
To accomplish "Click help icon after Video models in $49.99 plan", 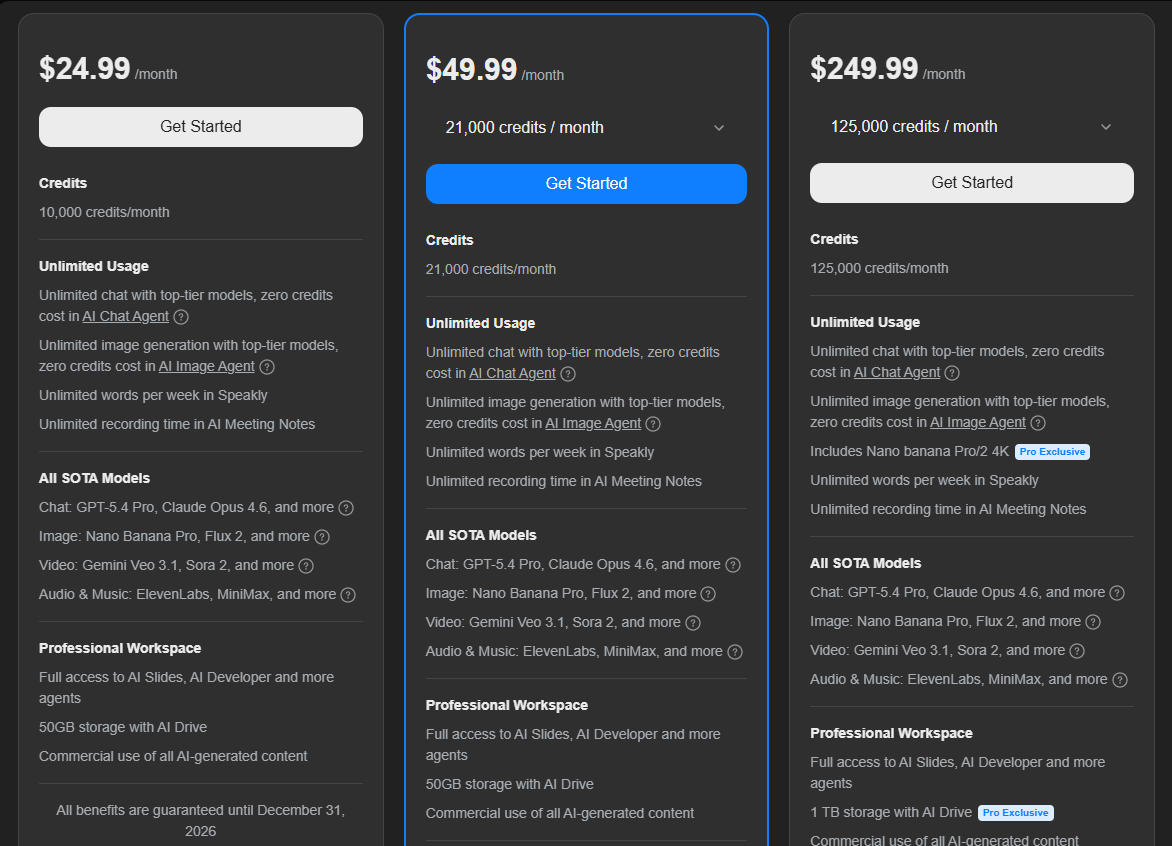I will (693, 623).
